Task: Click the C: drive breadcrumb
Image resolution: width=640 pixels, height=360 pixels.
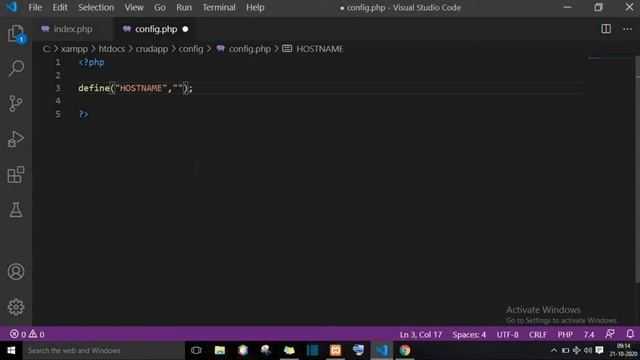Action: [x=47, y=49]
